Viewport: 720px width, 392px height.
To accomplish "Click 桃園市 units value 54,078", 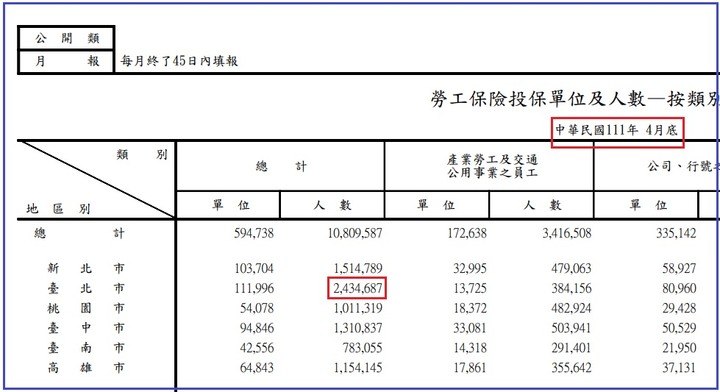I will [x=257, y=308].
